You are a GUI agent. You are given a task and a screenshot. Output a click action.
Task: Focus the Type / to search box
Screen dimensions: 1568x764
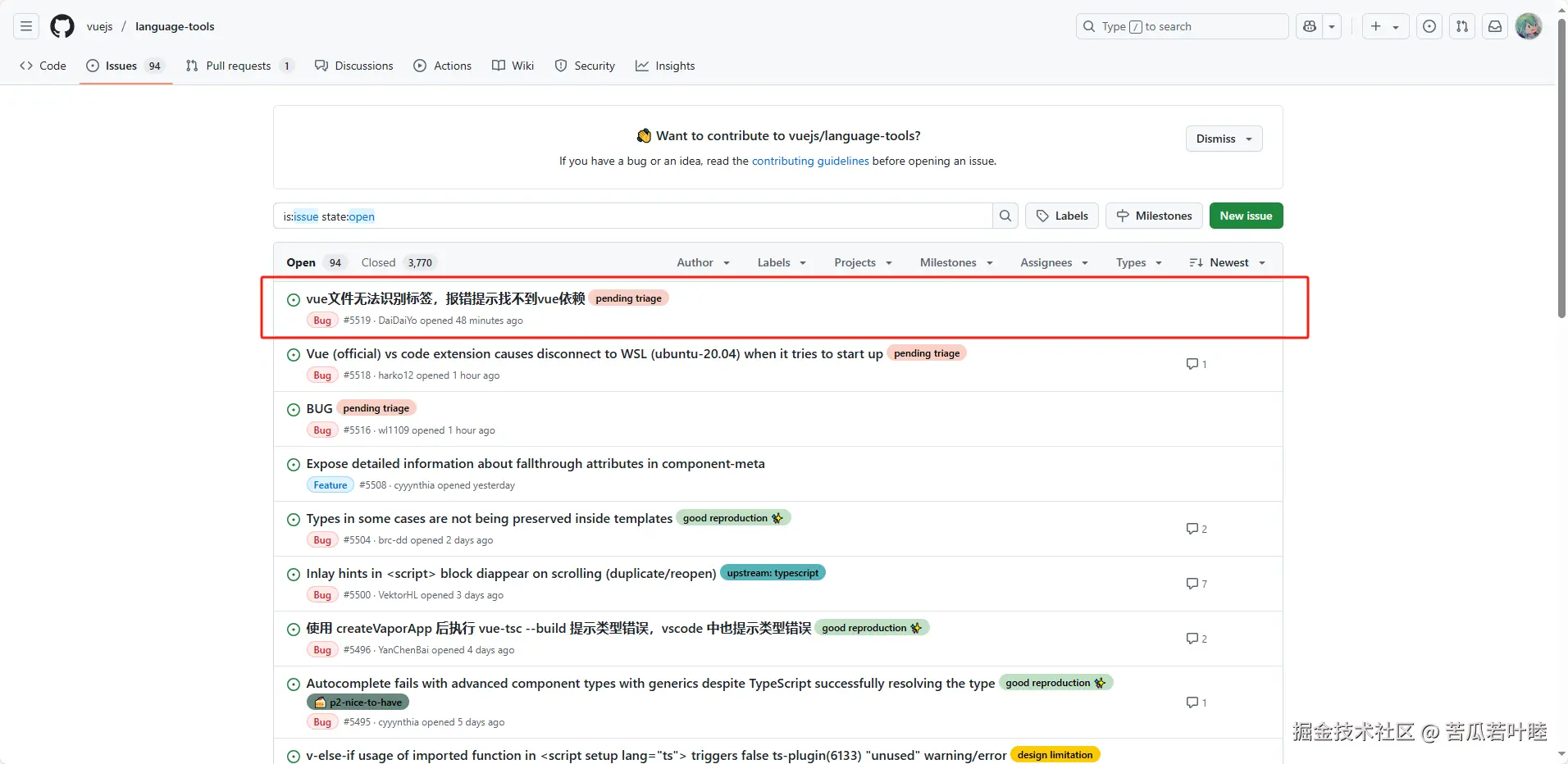click(x=1182, y=26)
